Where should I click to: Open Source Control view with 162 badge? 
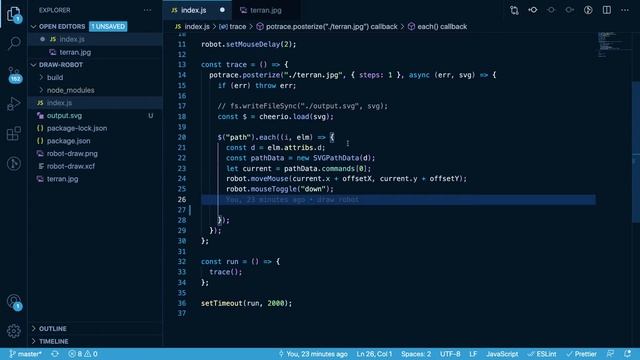click(x=14, y=75)
